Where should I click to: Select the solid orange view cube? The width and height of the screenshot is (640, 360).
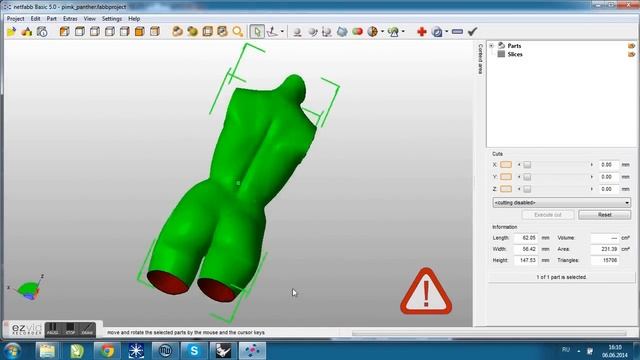pos(140,31)
